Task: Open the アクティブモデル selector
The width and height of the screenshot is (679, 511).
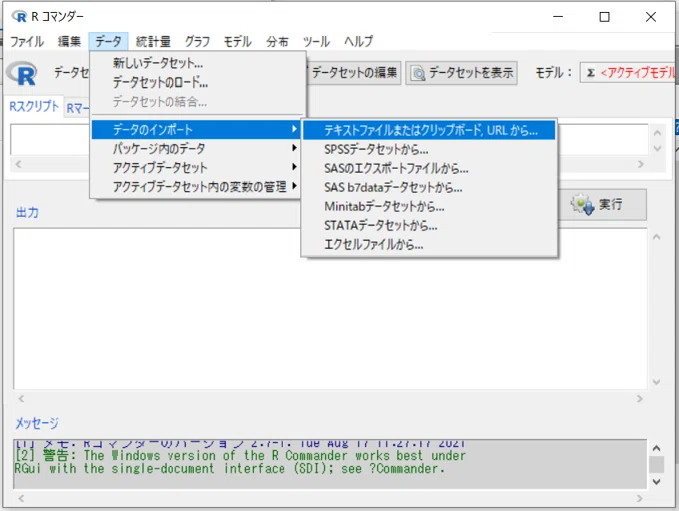Action: [628, 73]
